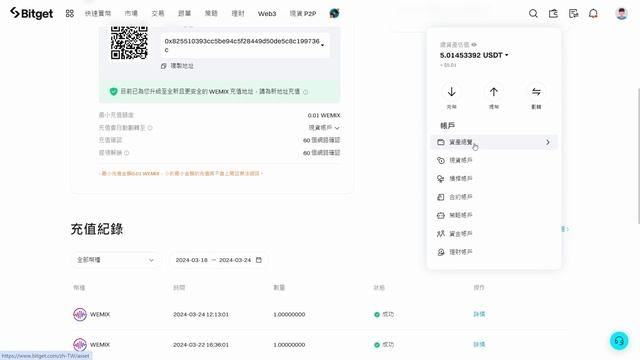This screenshot has width=640, height=360.
Task: Click the '0.01 WEMIX' minimum deposit value
Action: tap(324, 116)
